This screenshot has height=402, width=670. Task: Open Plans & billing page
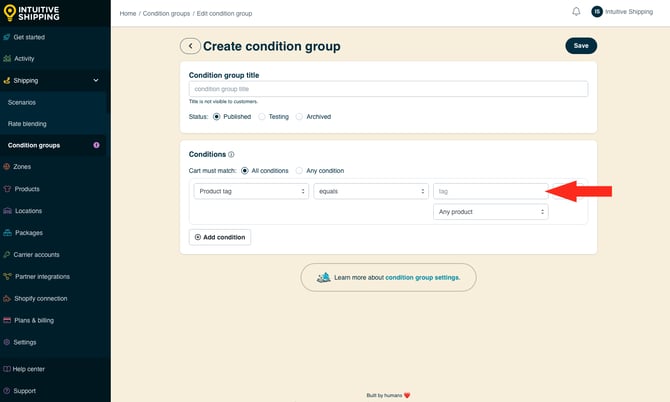[34, 320]
